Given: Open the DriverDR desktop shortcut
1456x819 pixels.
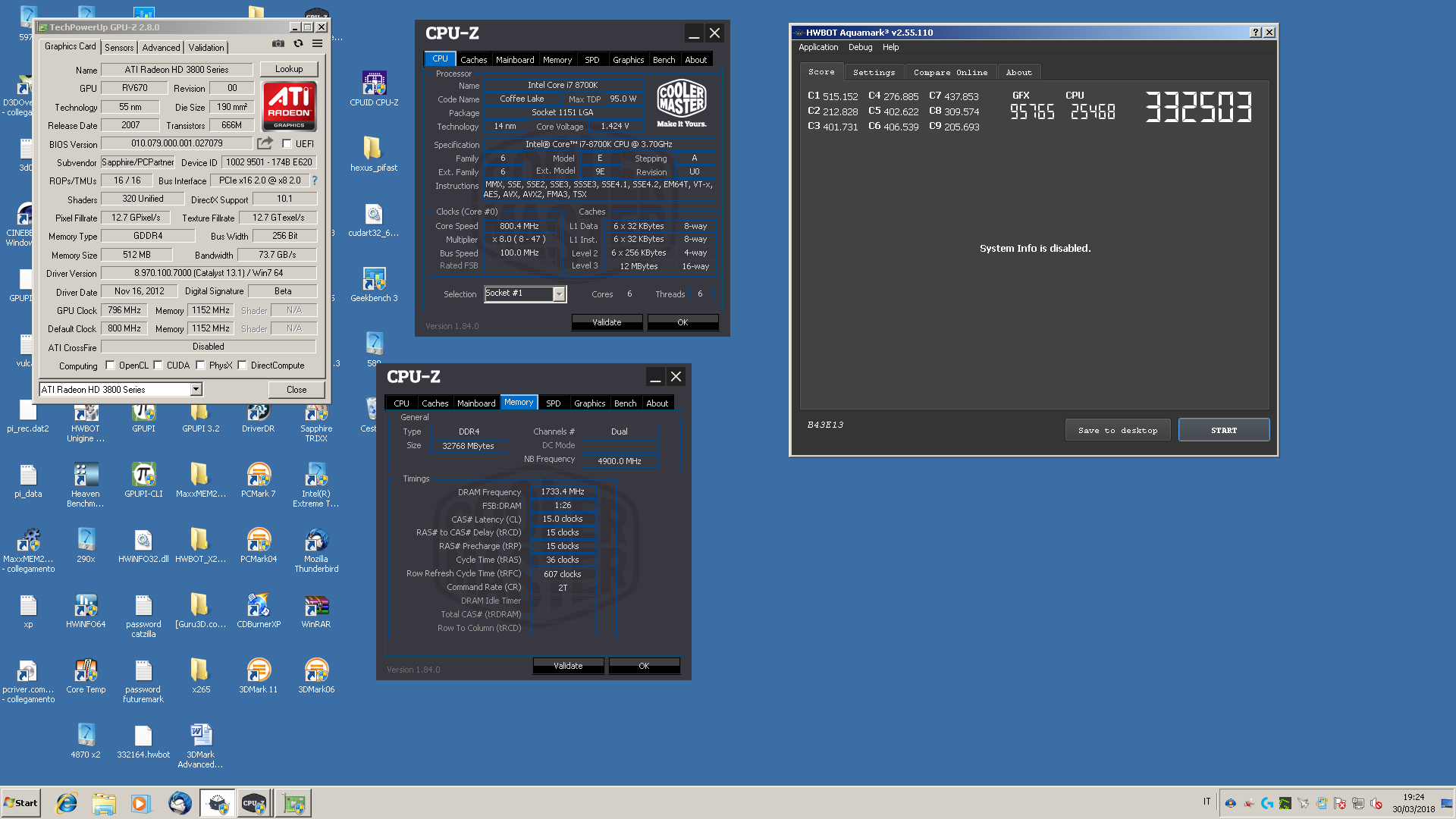Looking at the screenshot, I should pos(258,418).
